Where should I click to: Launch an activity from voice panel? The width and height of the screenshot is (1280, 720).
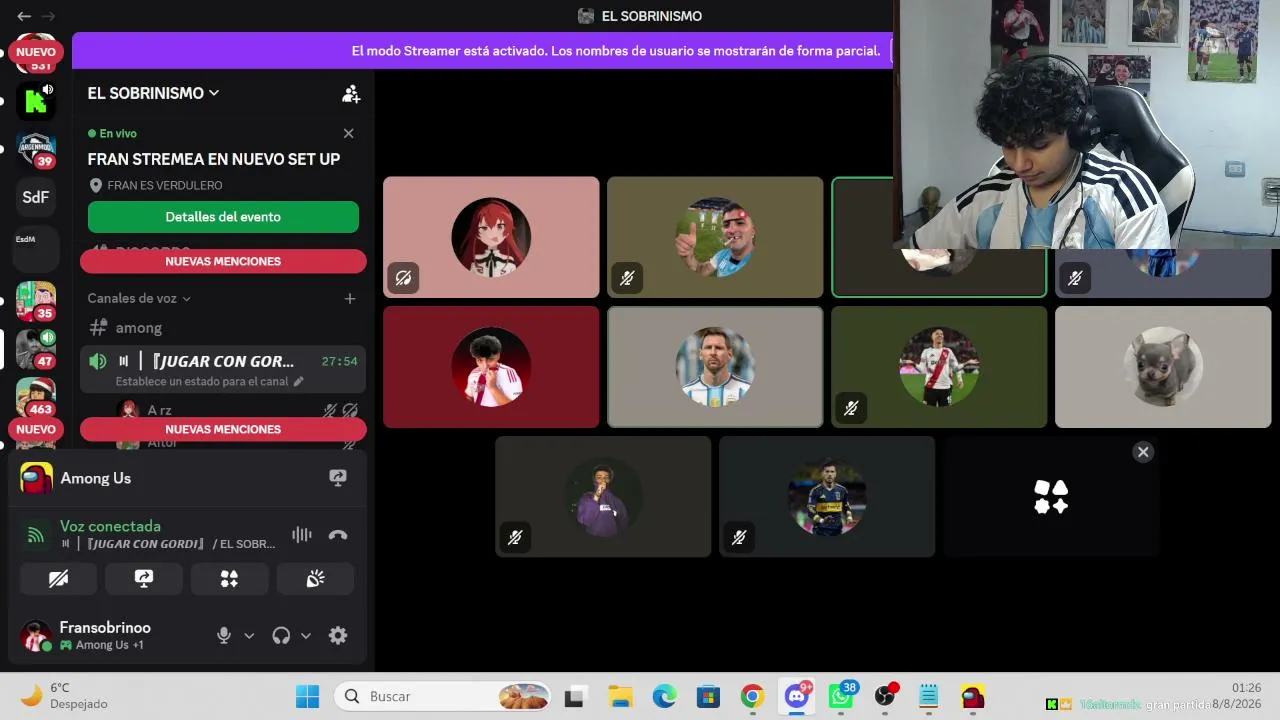[x=230, y=579]
